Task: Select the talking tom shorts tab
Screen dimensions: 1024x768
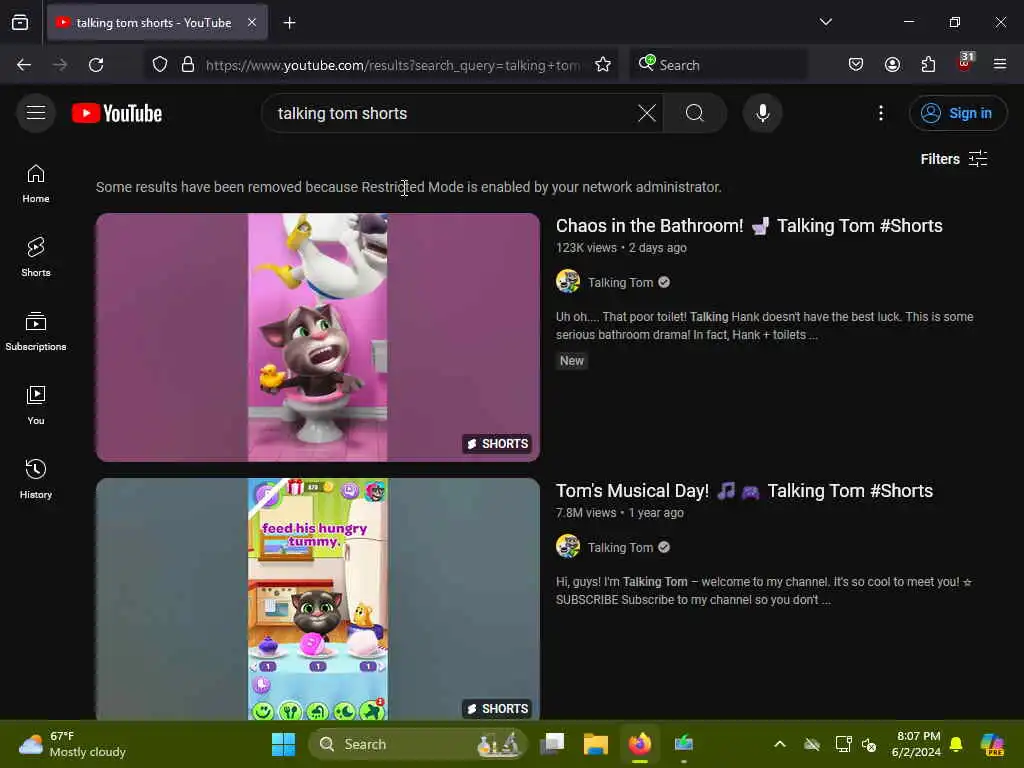Action: click(157, 22)
